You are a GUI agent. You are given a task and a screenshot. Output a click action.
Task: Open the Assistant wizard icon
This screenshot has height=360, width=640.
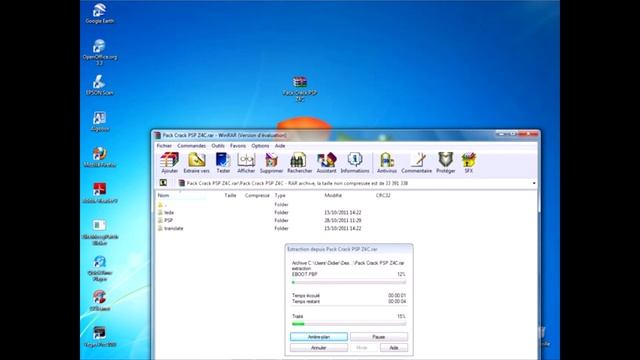point(326,163)
